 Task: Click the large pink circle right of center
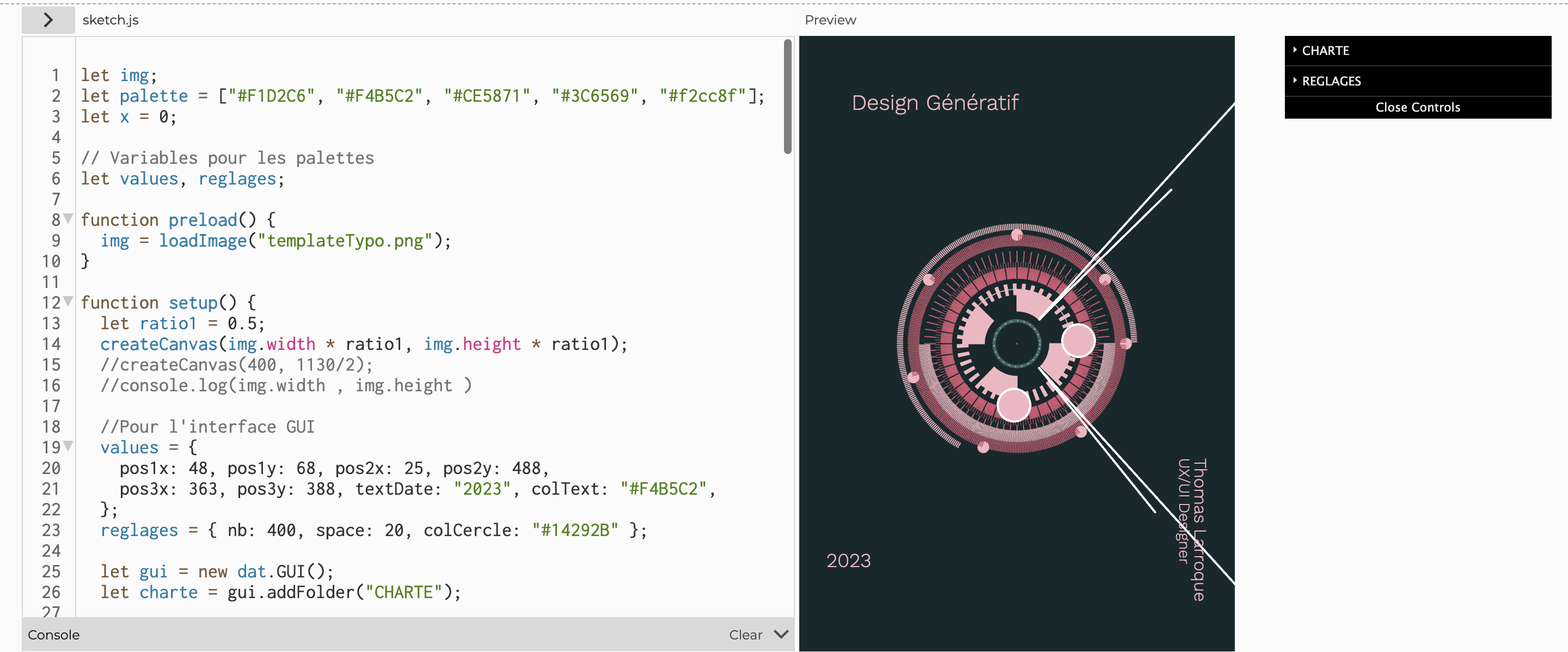point(1078,341)
